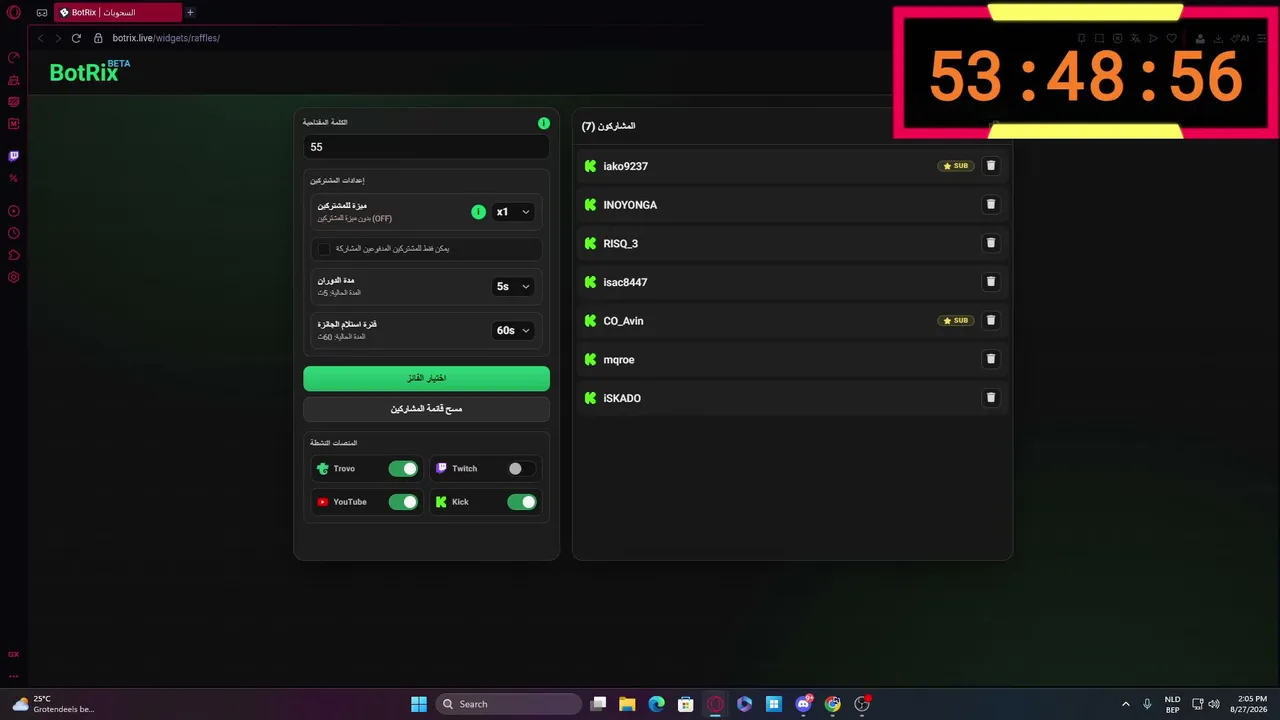This screenshot has width=1280, height=720.
Task: Switch off the Kick platform toggle
Action: pyautogui.click(x=522, y=502)
